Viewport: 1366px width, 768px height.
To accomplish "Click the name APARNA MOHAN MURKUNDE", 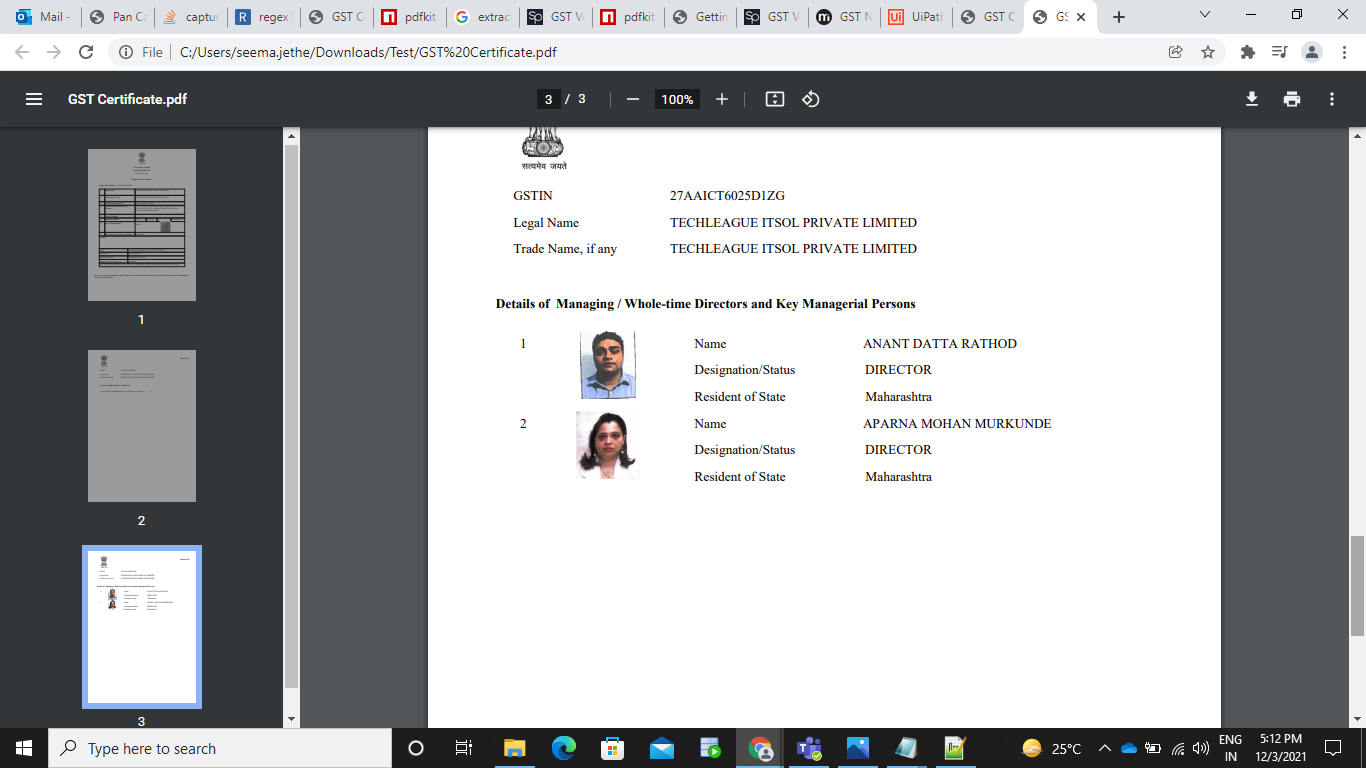I will [x=957, y=424].
